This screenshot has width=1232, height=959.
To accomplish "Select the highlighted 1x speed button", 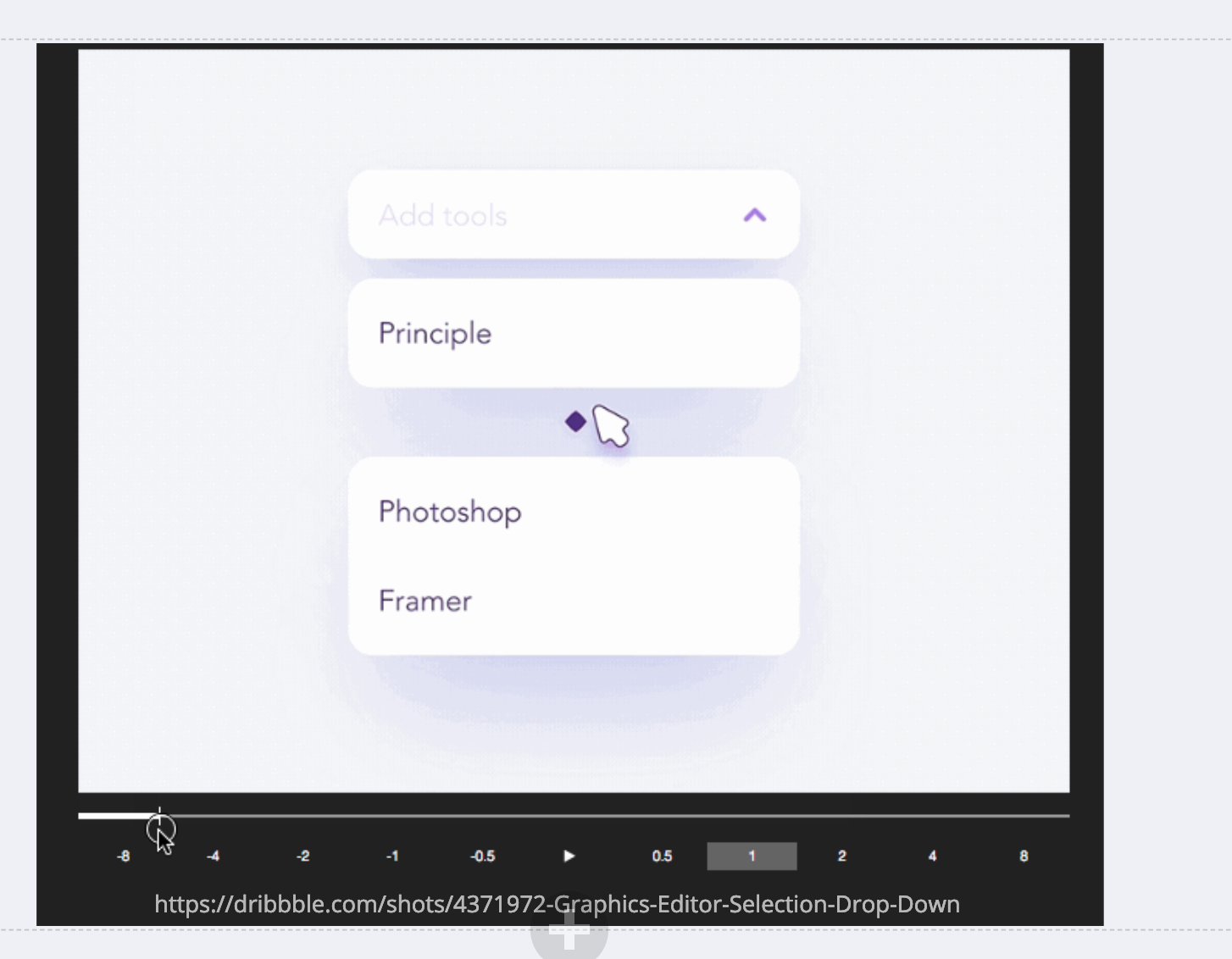I will (x=752, y=856).
